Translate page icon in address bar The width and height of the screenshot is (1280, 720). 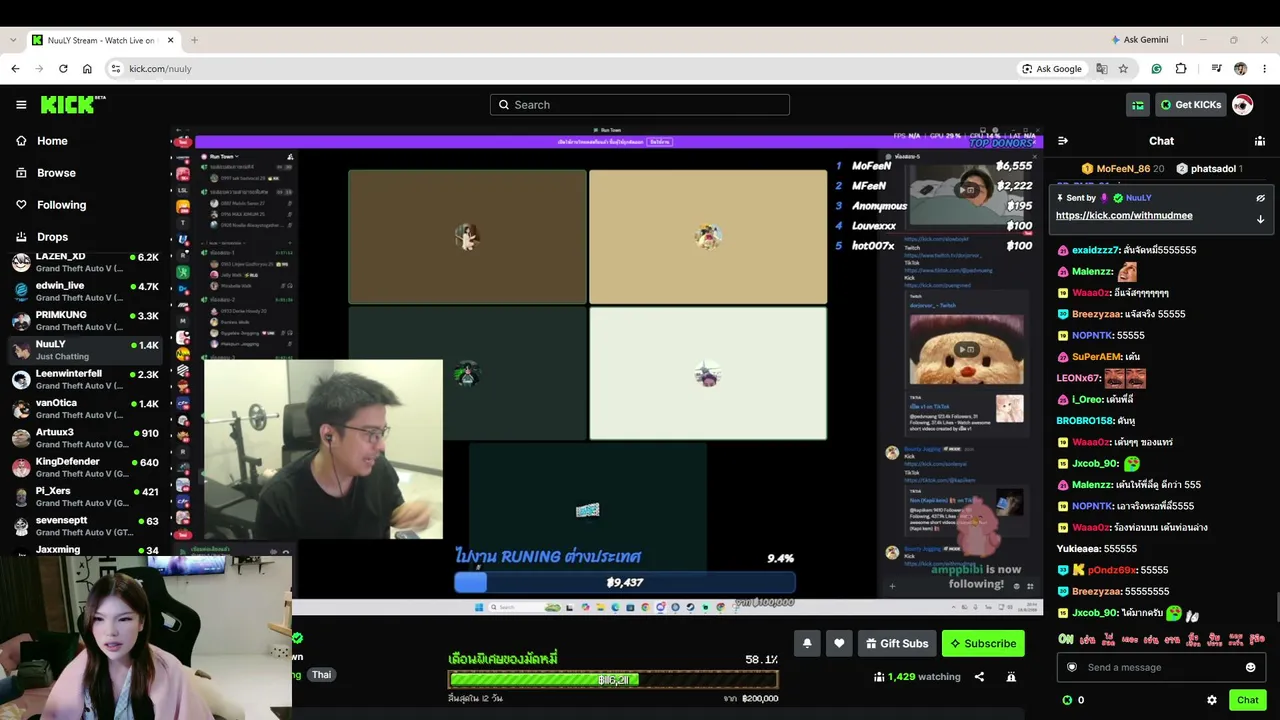[1102, 69]
